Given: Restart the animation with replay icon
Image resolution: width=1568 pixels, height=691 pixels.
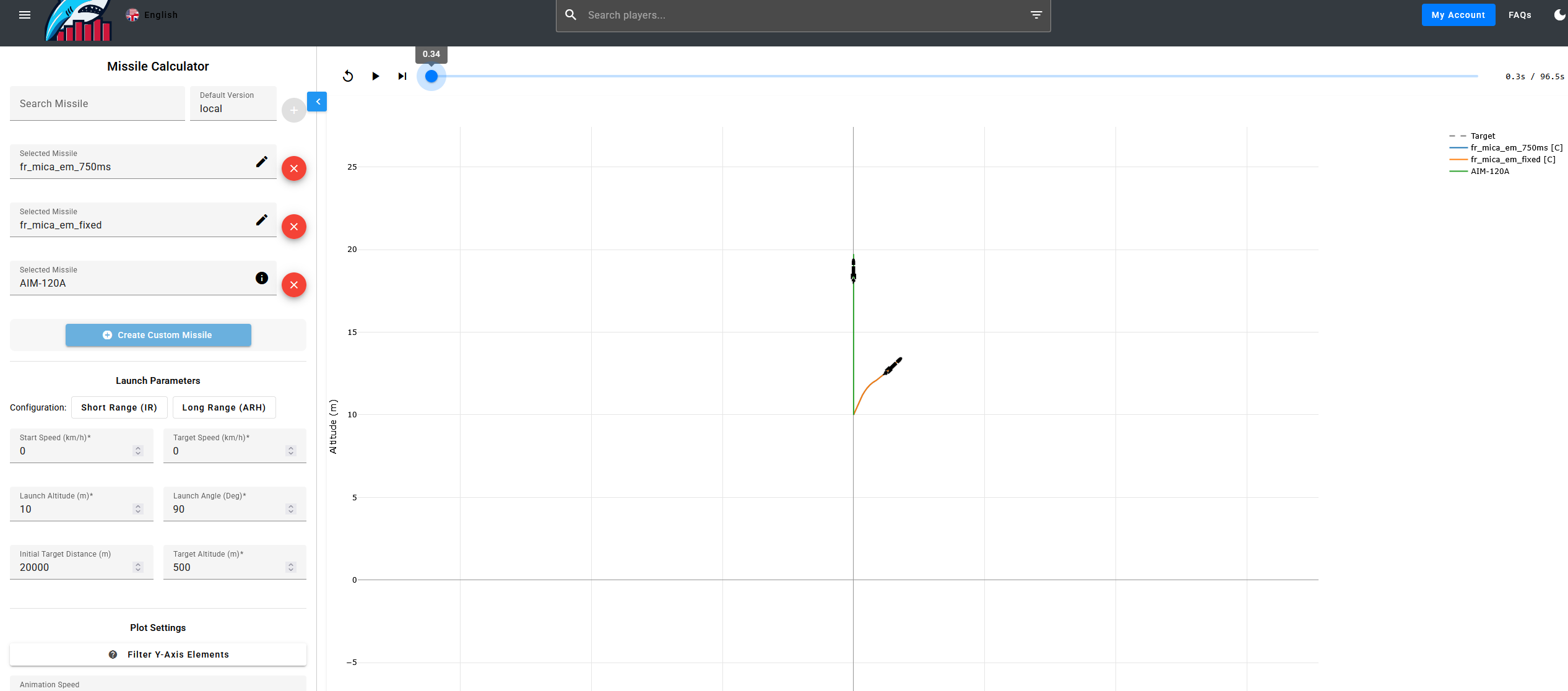Looking at the screenshot, I should click(x=348, y=76).
